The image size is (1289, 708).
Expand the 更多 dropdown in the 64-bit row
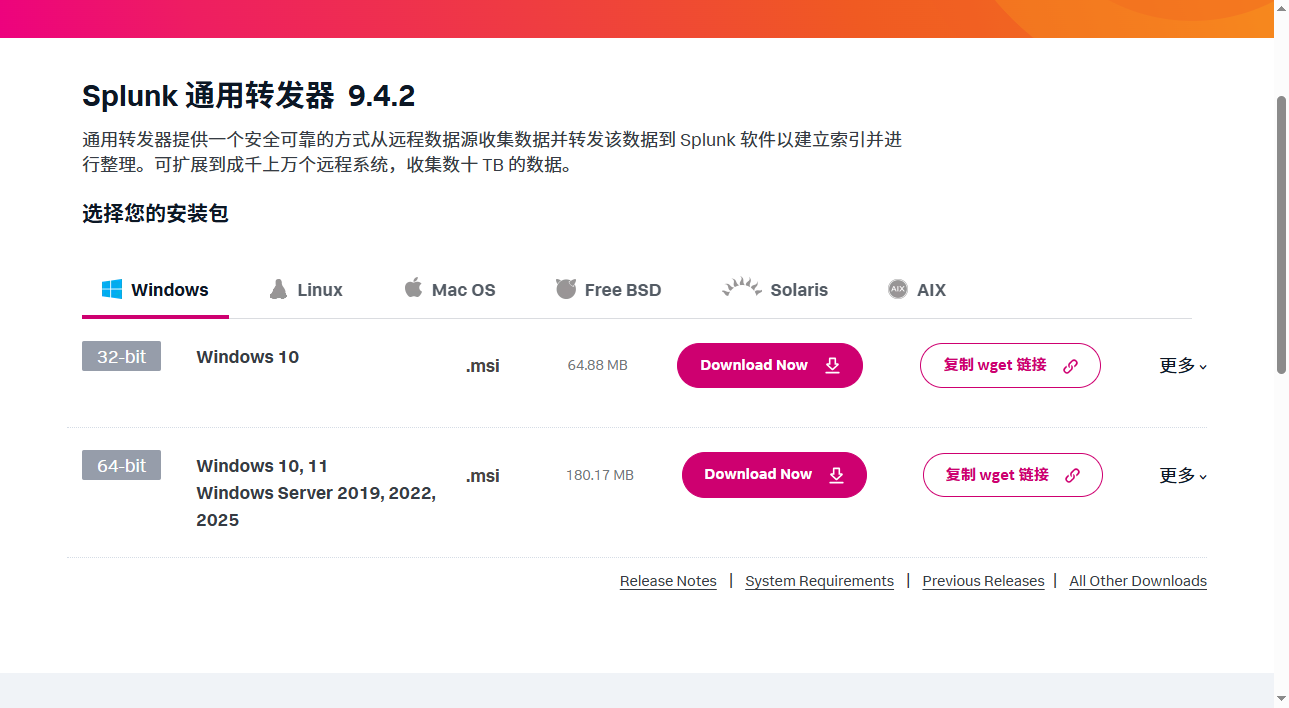coord(1182,476)
